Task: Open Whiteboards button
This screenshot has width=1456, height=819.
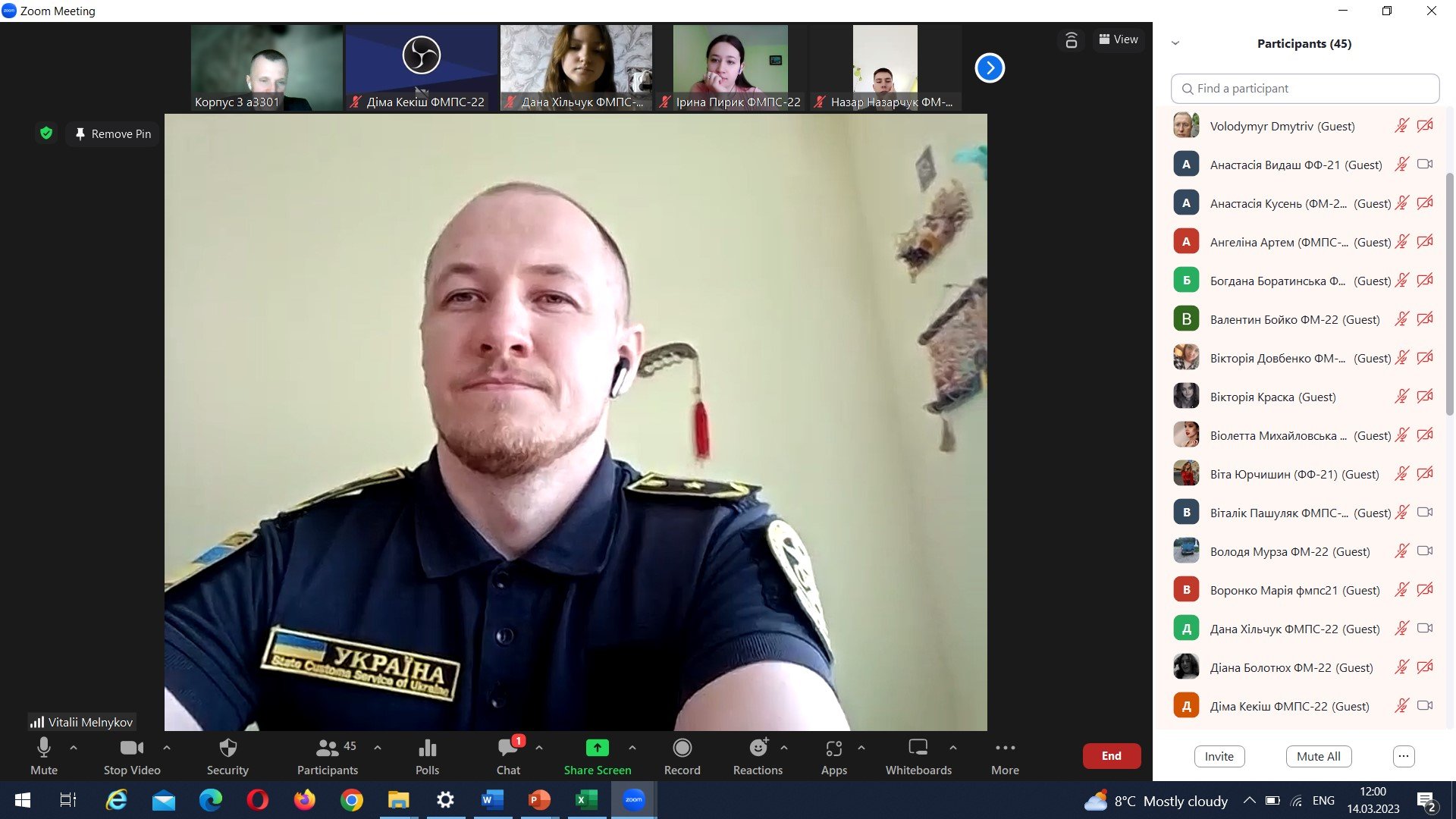Action: pos(918,756)
